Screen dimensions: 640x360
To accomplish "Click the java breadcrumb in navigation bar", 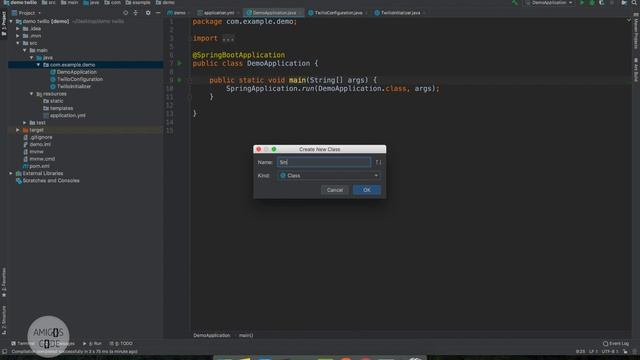I will click(91, 2).
